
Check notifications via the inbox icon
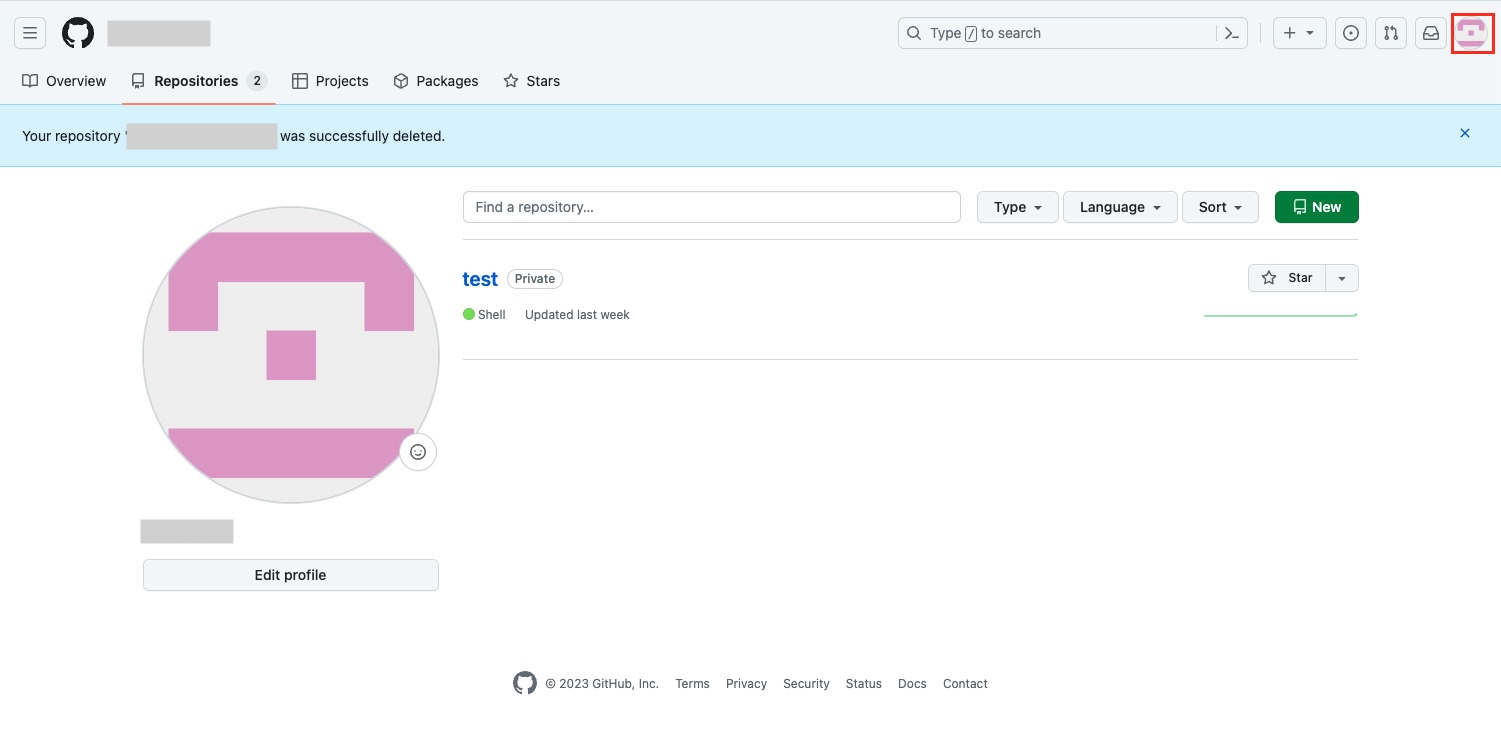pyautogui.click(x=1430, y=33)
